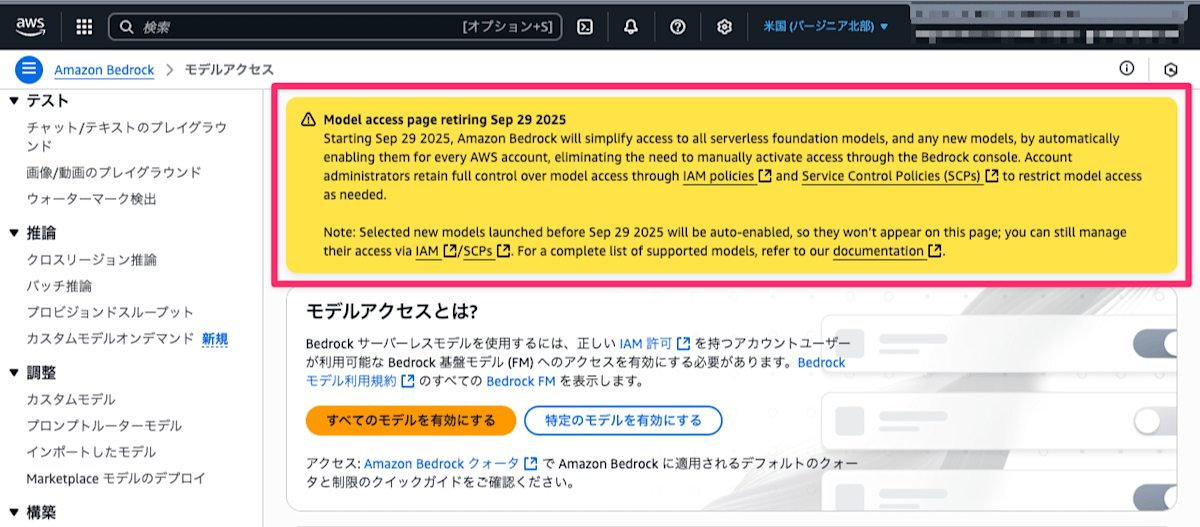Viewport: 1200px width, 527px height.
Task: Open the IAM 許可 link
Action: tap(655, 343)
